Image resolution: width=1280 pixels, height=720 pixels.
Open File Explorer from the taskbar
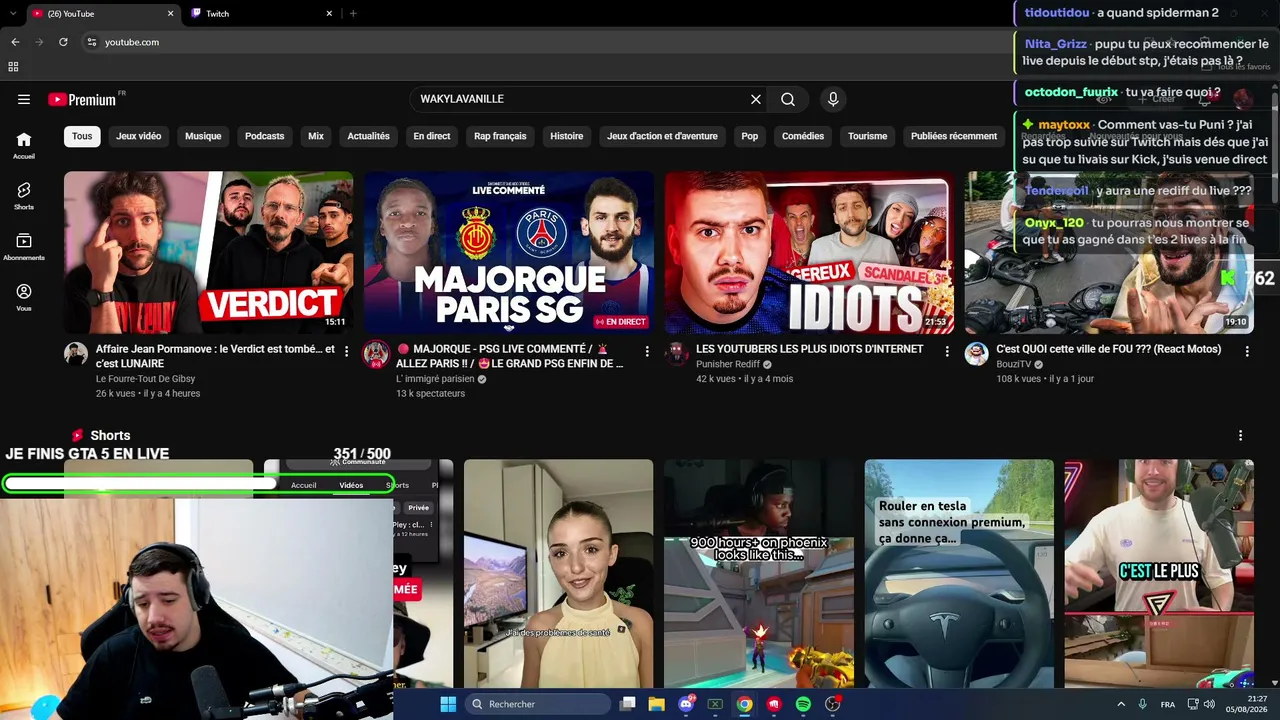click(656, 704)
